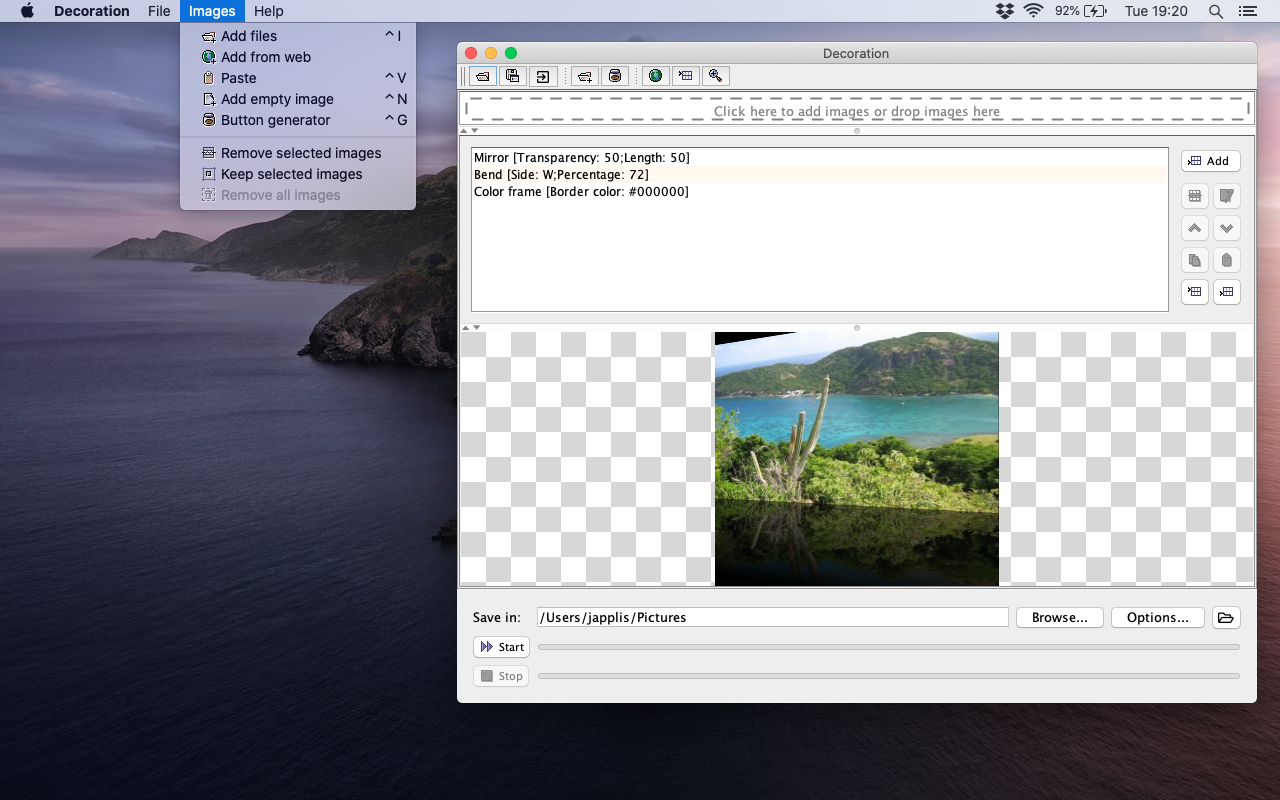Select 'Keep selected images' menu entry

pyautogui.click(x=291, y=174)
